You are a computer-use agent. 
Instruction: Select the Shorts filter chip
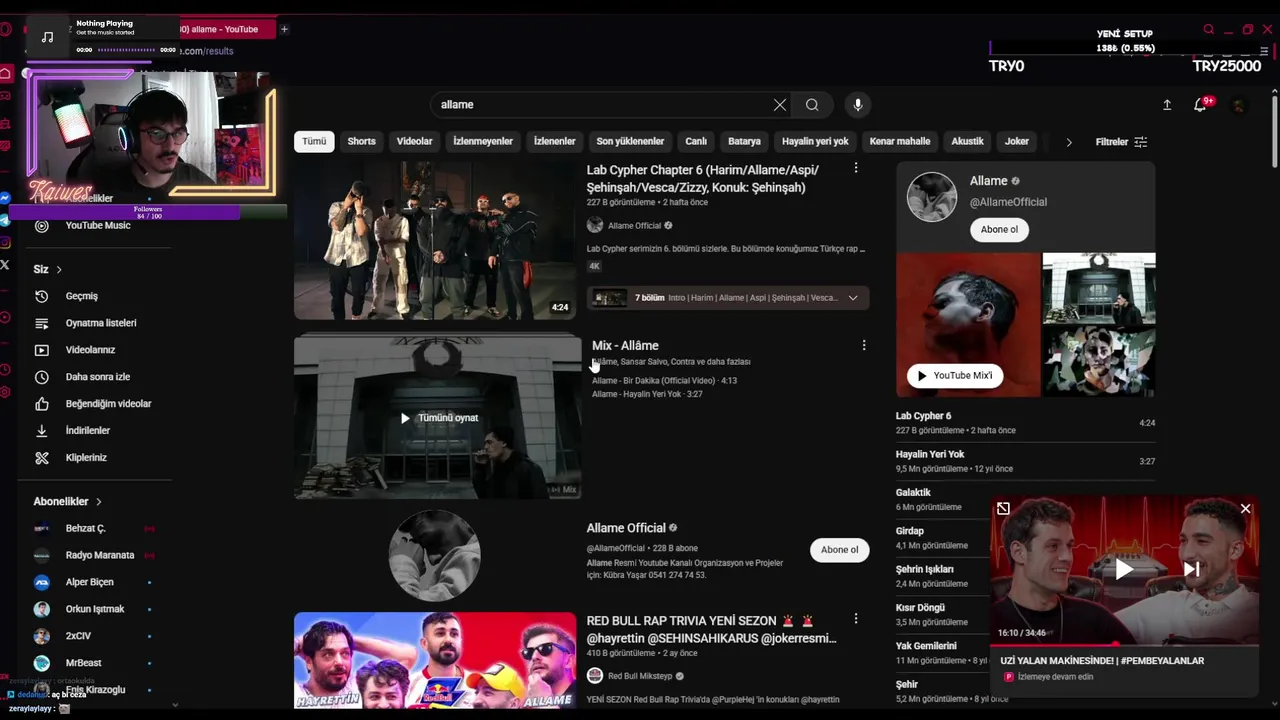(x=361, y=141)
